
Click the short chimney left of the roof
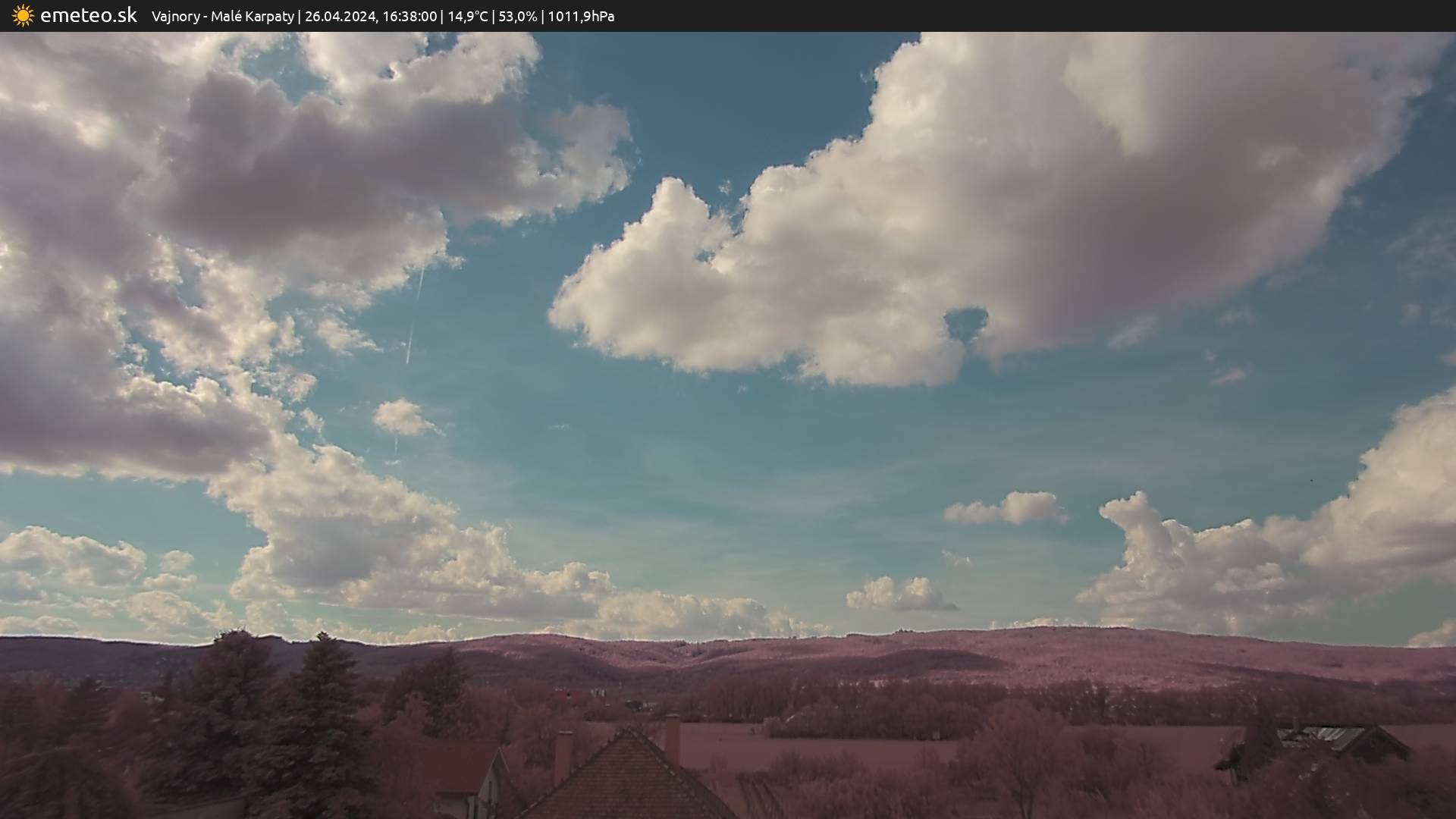pyautogui.click(x=563, y=755)
